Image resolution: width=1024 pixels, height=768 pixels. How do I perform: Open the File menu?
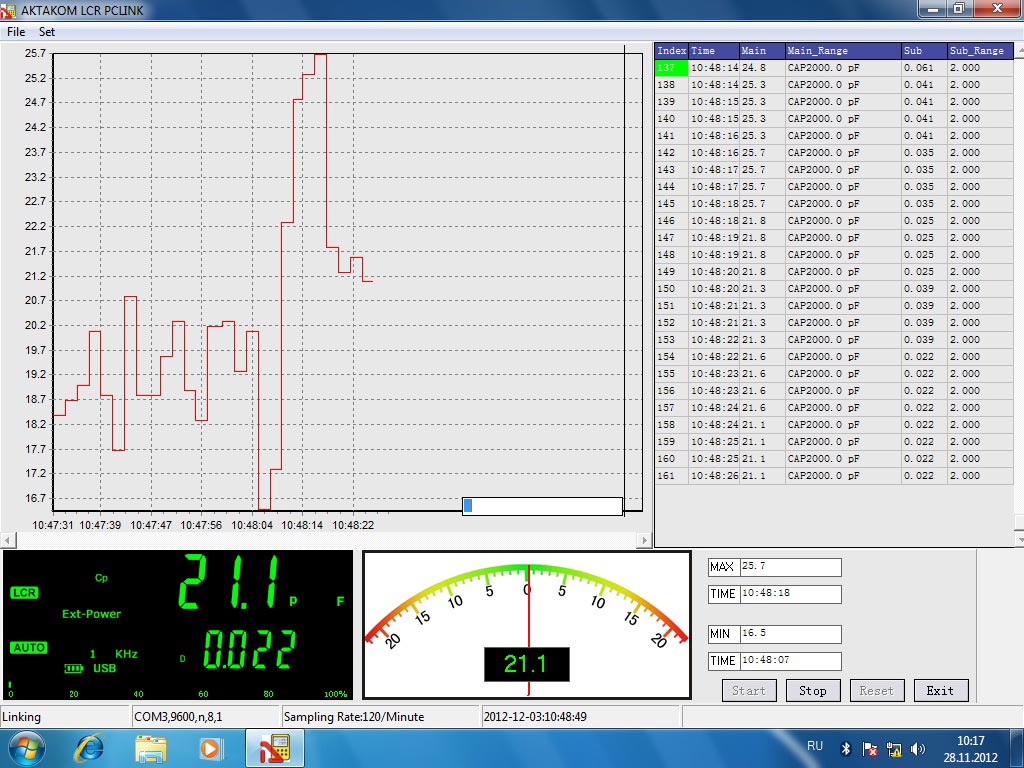16,31
